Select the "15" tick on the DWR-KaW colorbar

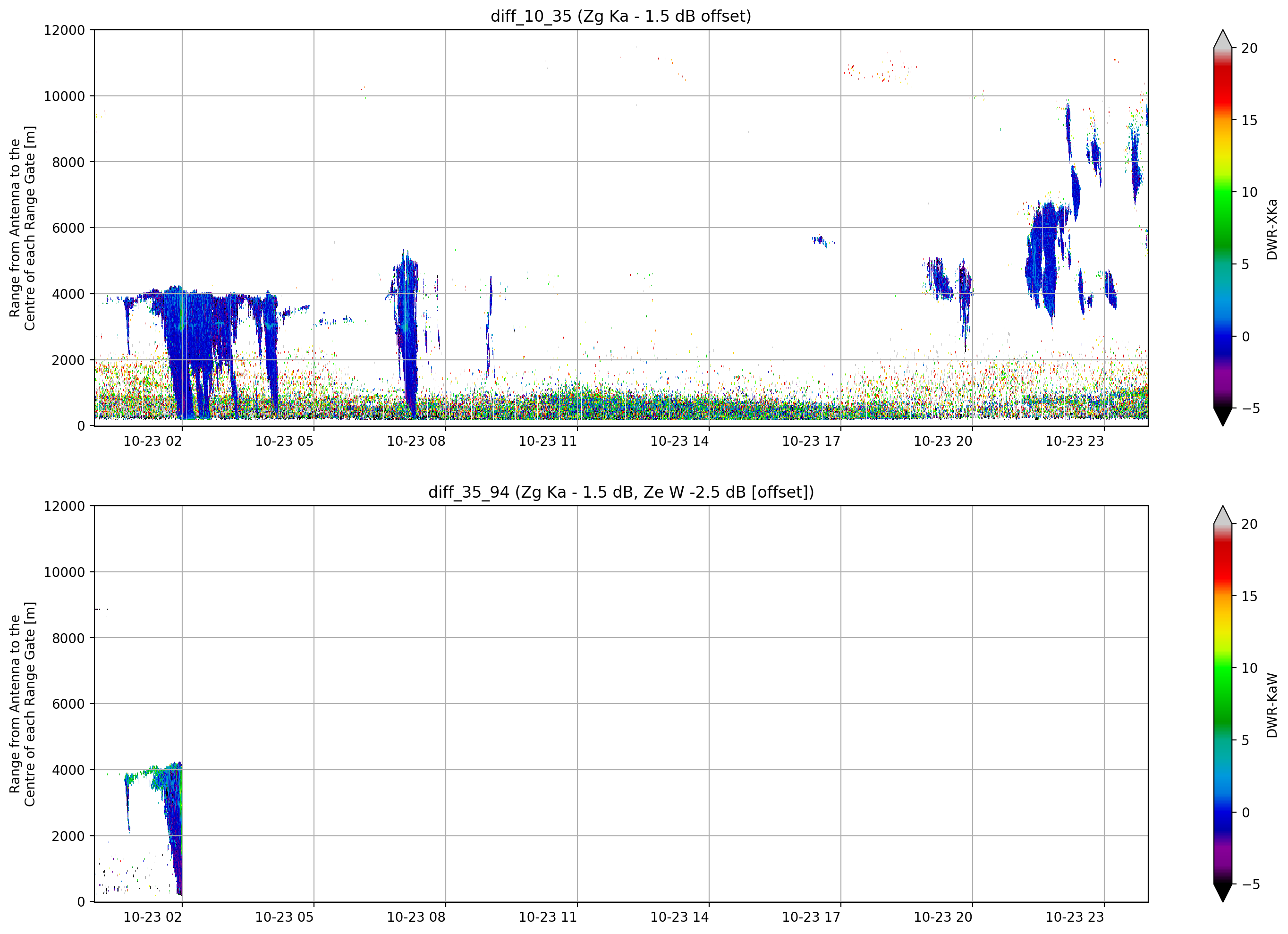(x=1249, y=596)
